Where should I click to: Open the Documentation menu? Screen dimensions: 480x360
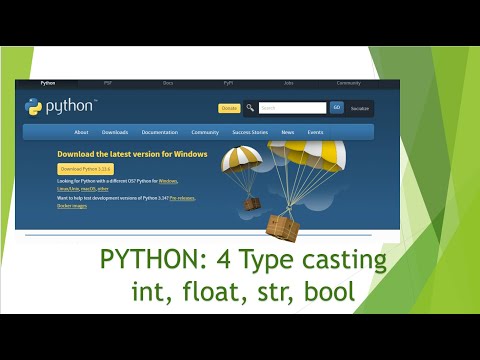160,132
